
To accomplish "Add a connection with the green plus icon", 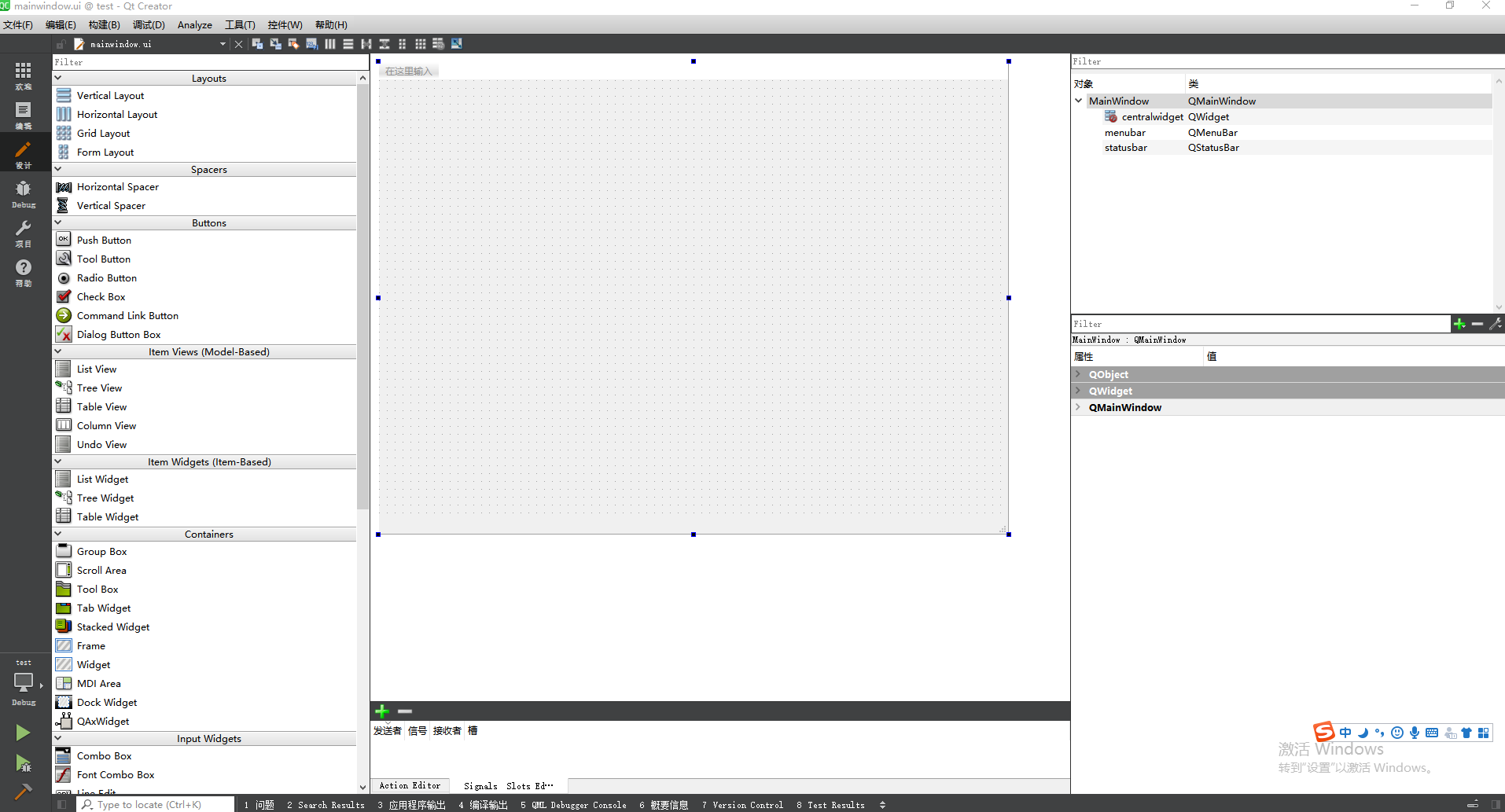I will (x=381, y=711).
